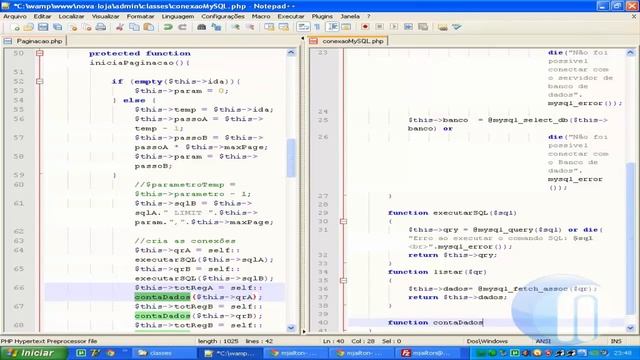The width and height of the screenshot is (640, 360).
Task: Click the right pane vertical scrollbar thumb
Action: tap(630, 238)
